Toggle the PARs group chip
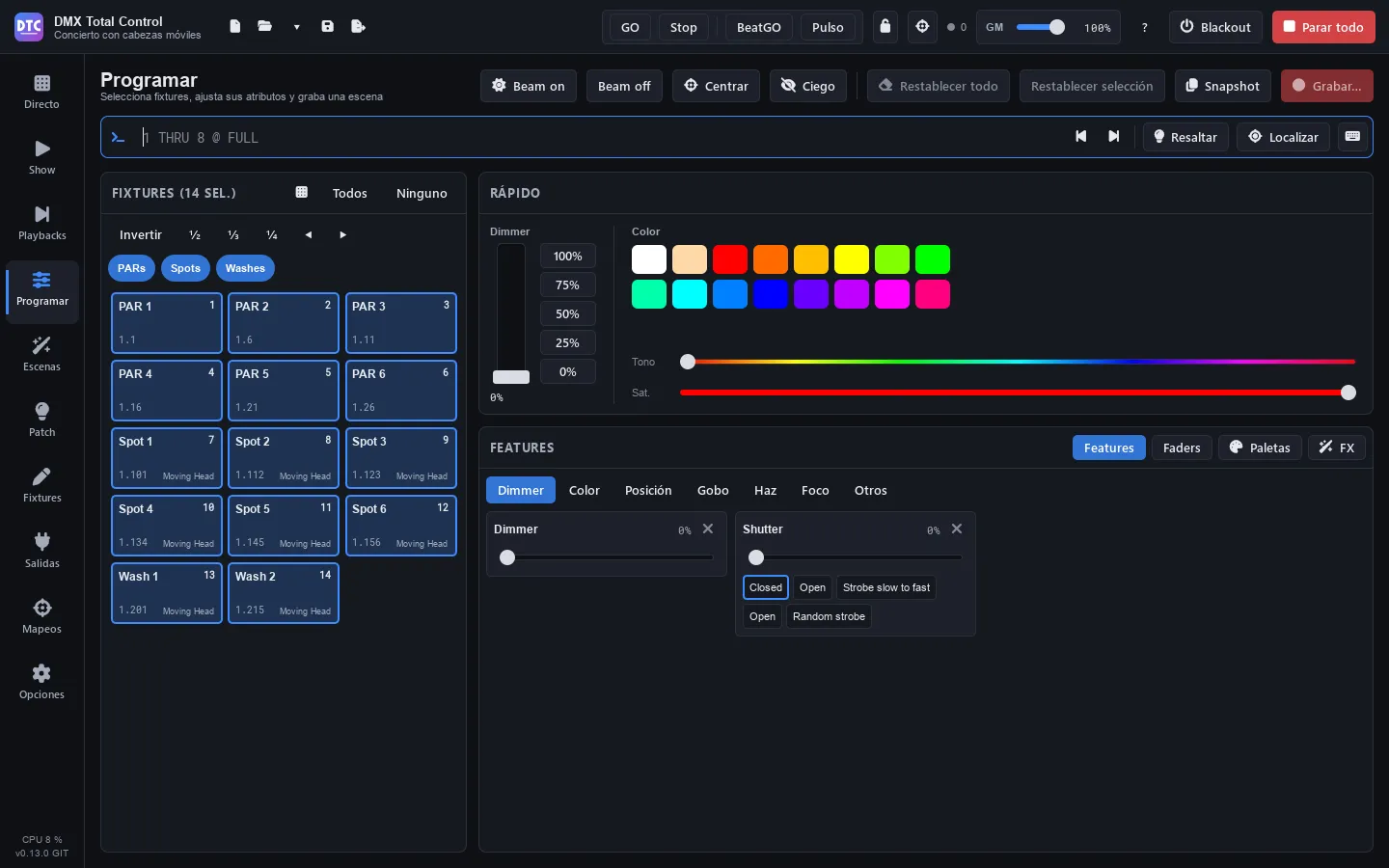The height and width of the screenshot is (868, 1389). pyautogui.click(x=131, y=268)
